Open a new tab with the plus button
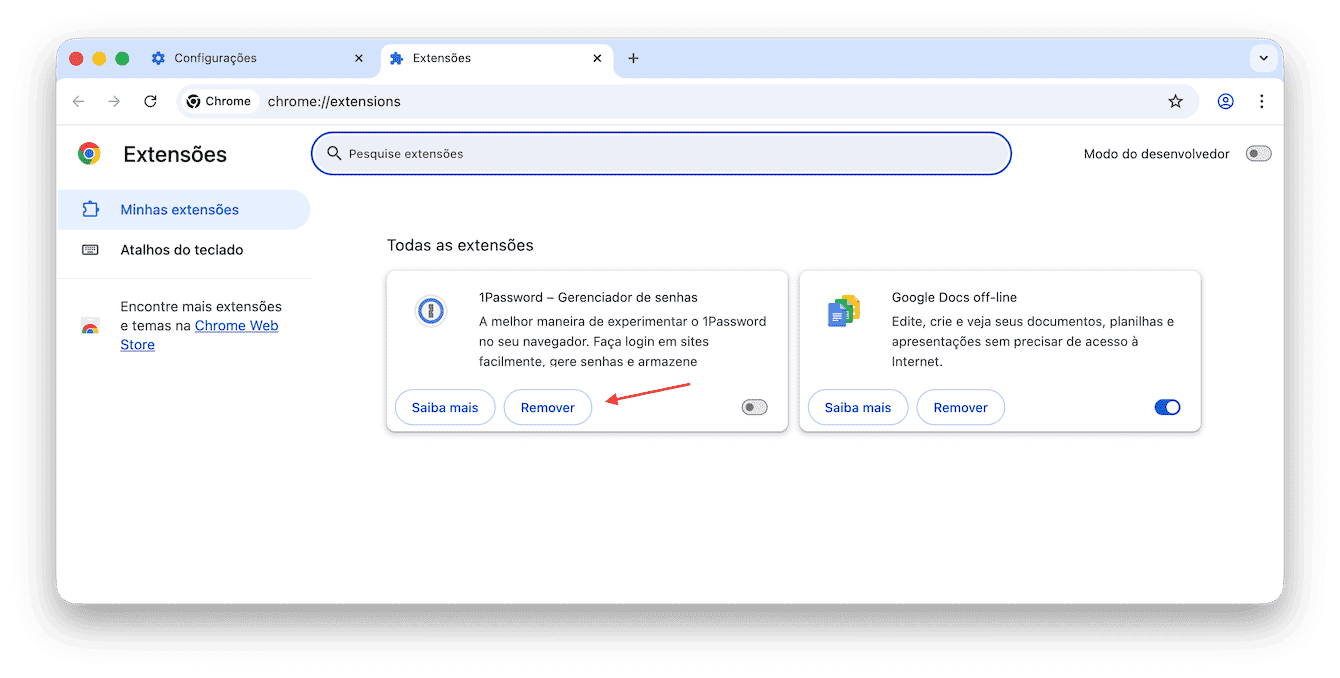The image size is (1340, 678). click(633, 58)
